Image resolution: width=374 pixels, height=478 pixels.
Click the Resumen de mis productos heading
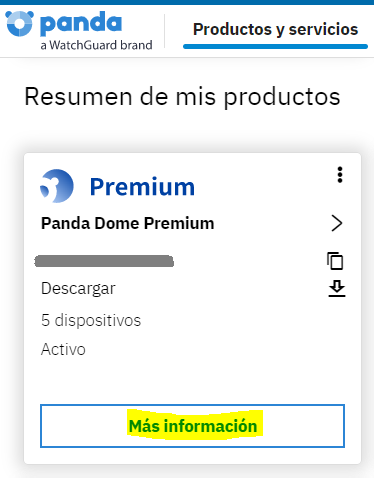click(x=182, y=97)
